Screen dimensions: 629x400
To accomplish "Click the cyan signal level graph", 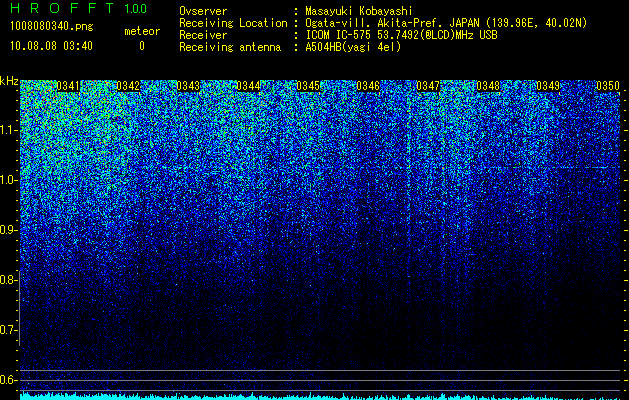I will point(320,396).
